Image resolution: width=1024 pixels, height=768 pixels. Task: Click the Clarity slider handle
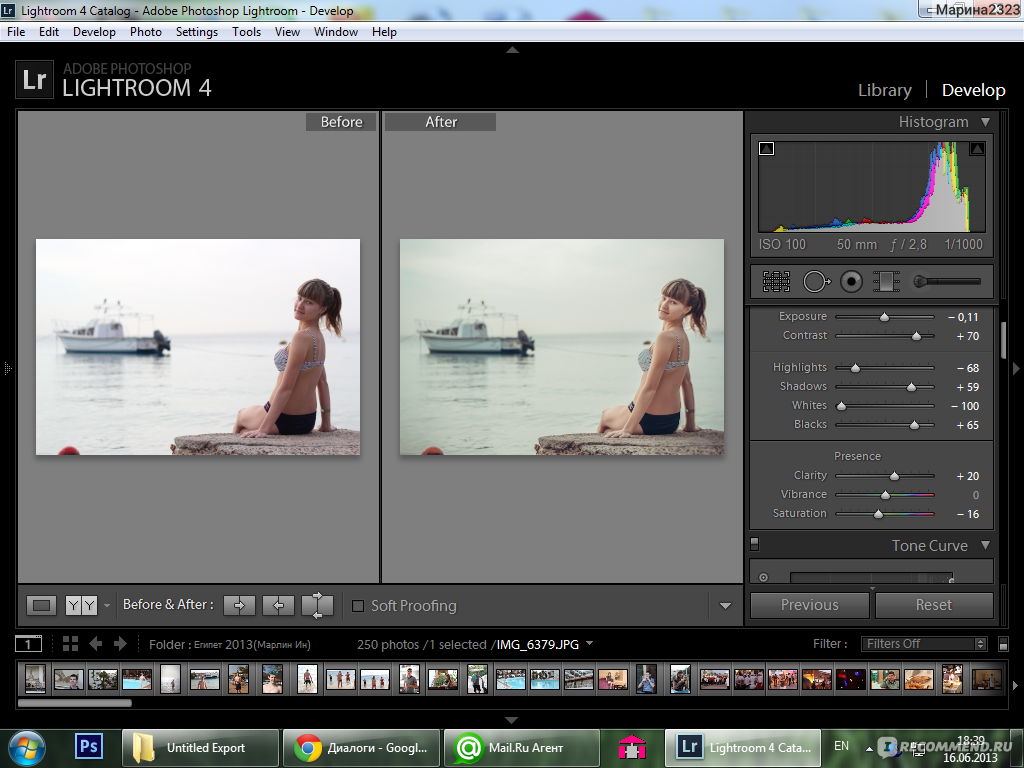(x=895, y=477)
